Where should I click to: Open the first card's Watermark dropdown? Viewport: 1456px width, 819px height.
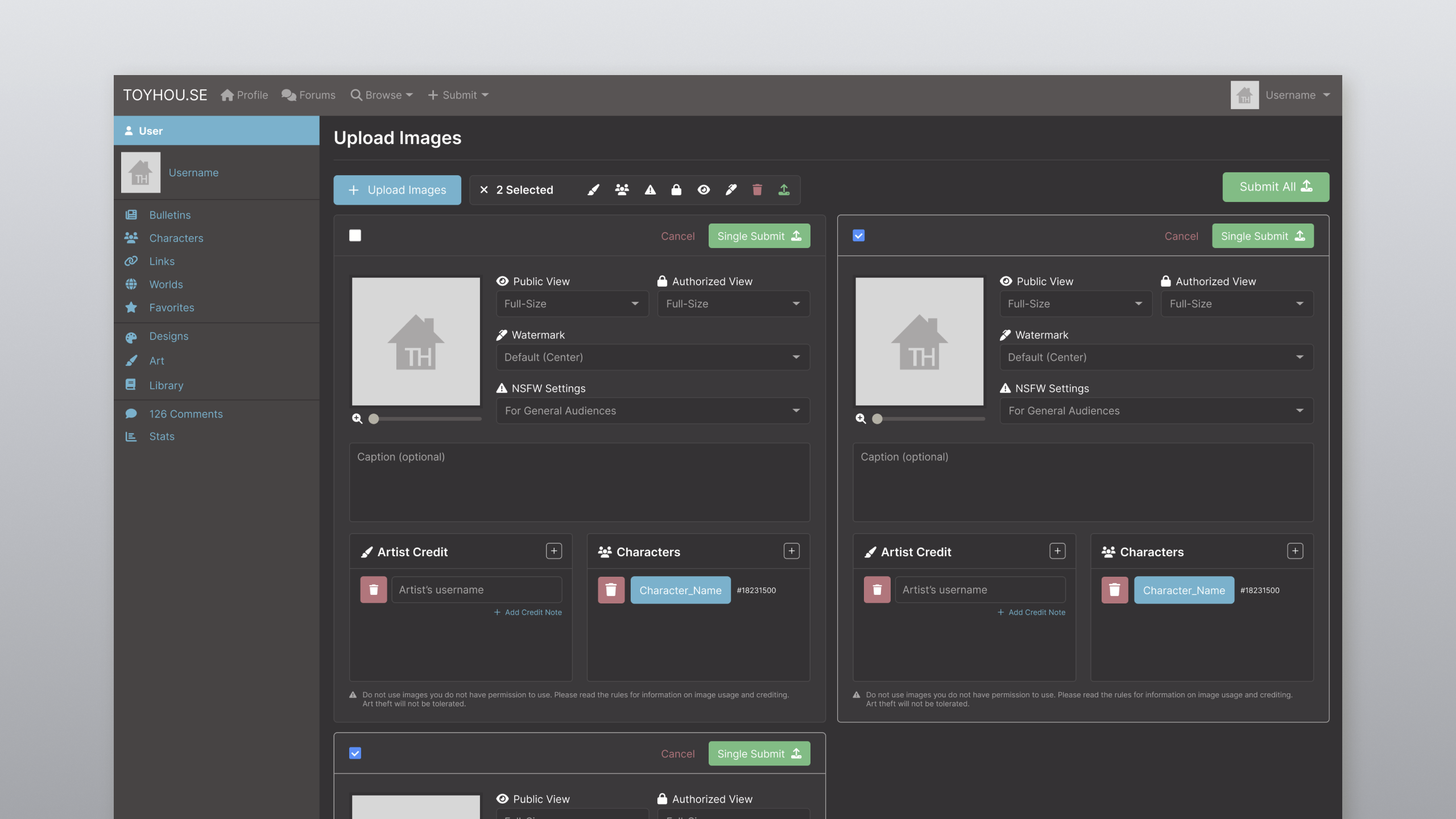pos(652,357)
